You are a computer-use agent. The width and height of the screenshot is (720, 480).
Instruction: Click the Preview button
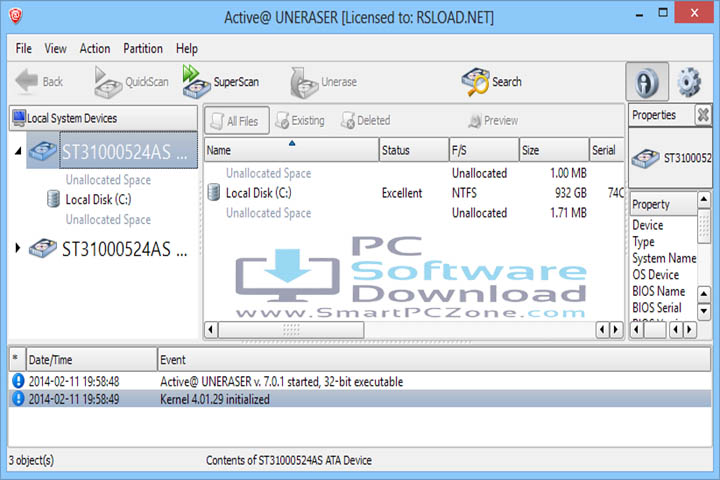click(x=493, y=121)
